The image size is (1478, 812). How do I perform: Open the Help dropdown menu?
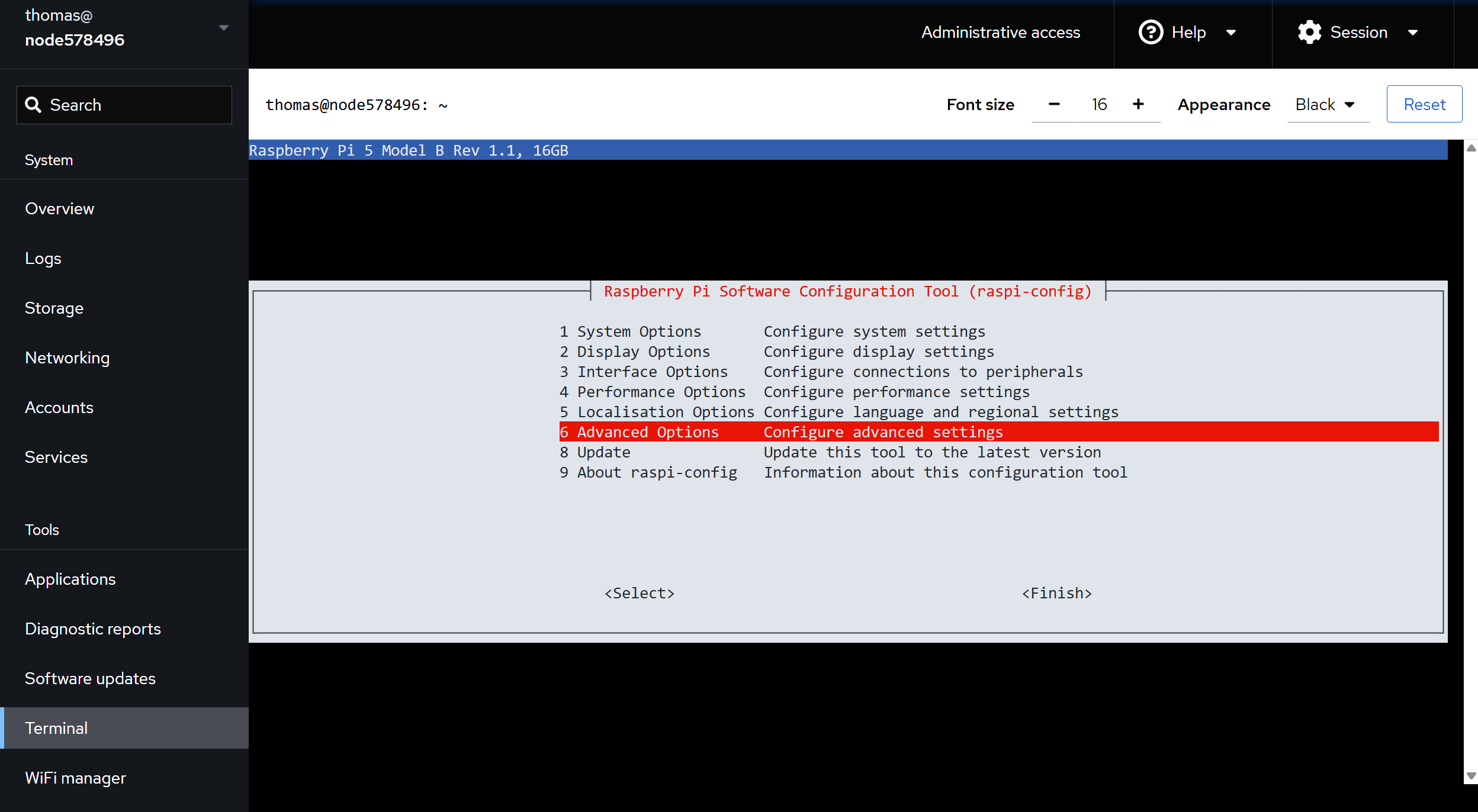coord(1232,33)
